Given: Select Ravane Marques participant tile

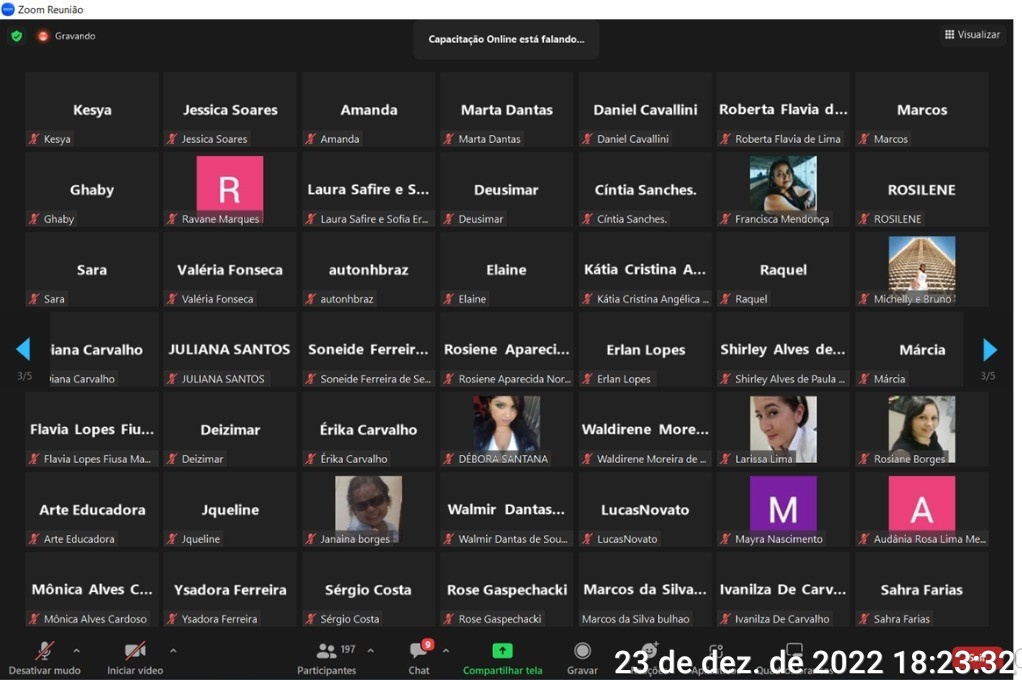Looking at the screenshot, I should [x=230, y=189].
